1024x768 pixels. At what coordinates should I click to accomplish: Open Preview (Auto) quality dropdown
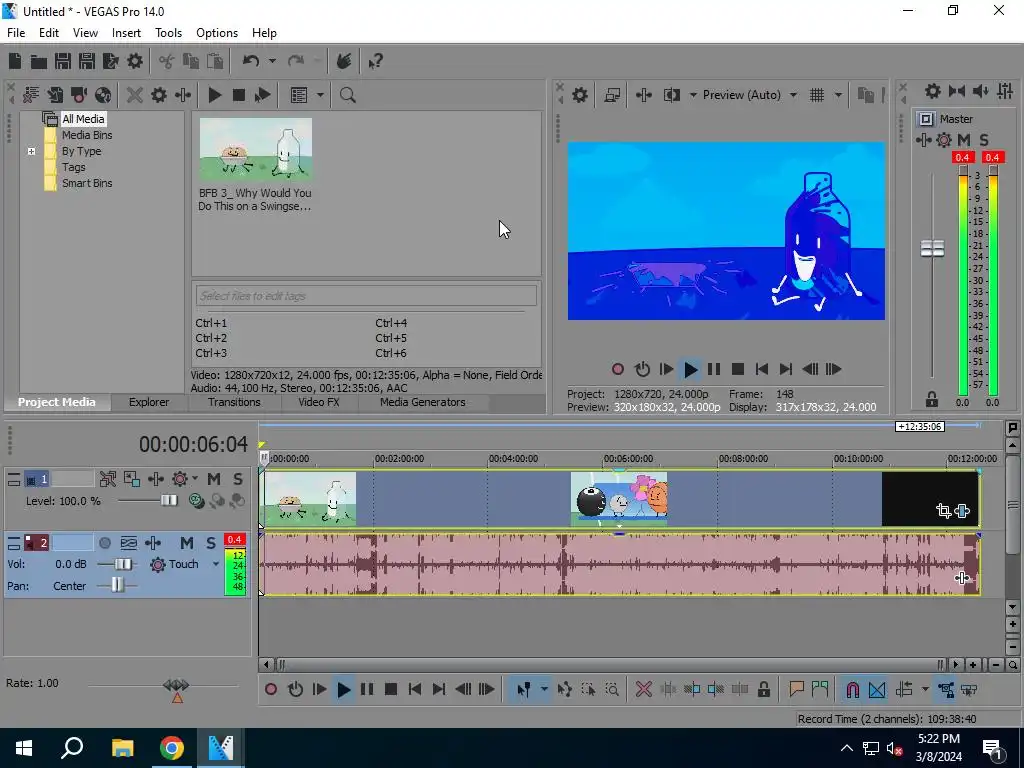tap(793, 95)
